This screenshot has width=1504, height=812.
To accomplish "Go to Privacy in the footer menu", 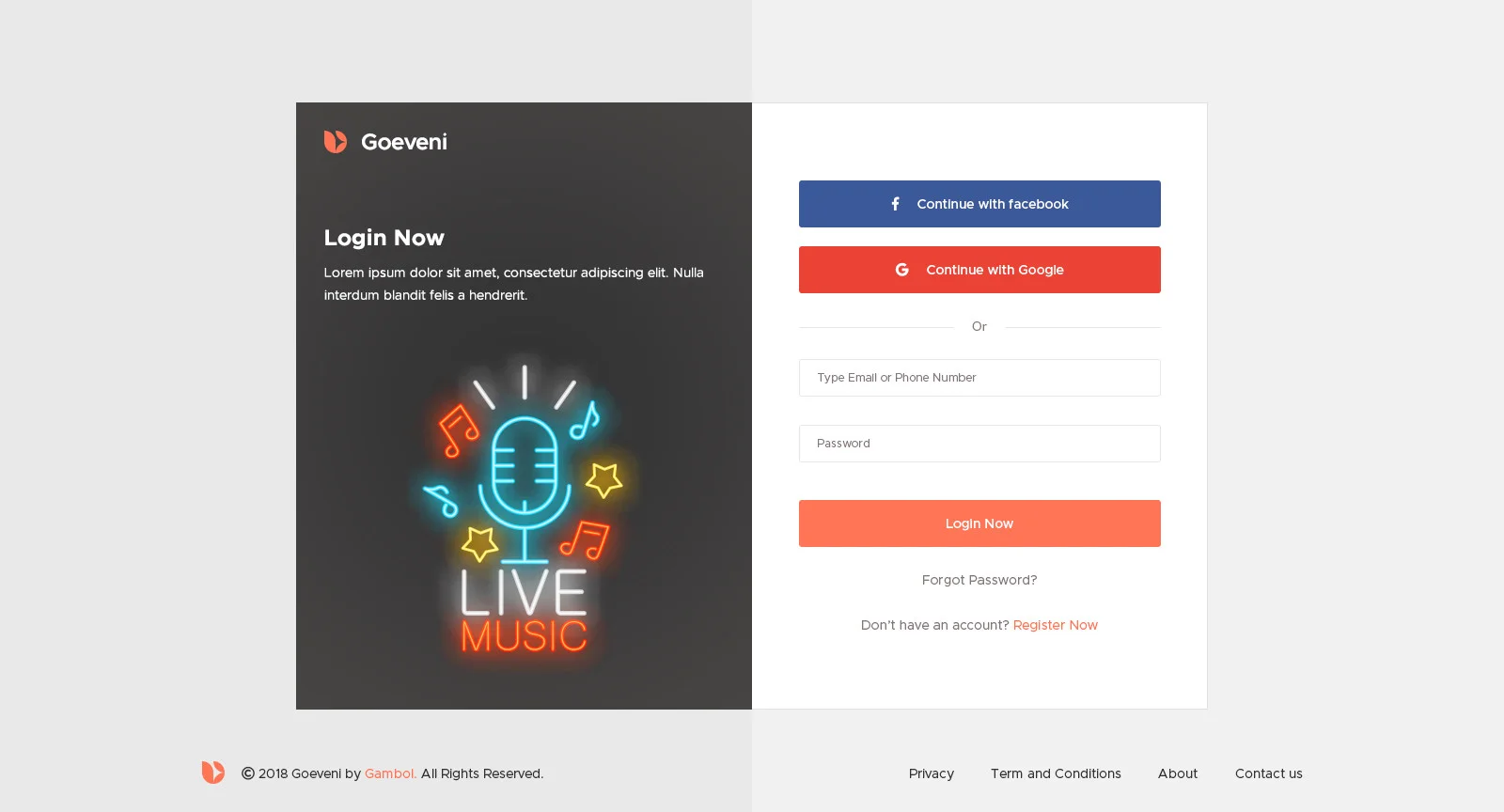I will tap(931, 773).
